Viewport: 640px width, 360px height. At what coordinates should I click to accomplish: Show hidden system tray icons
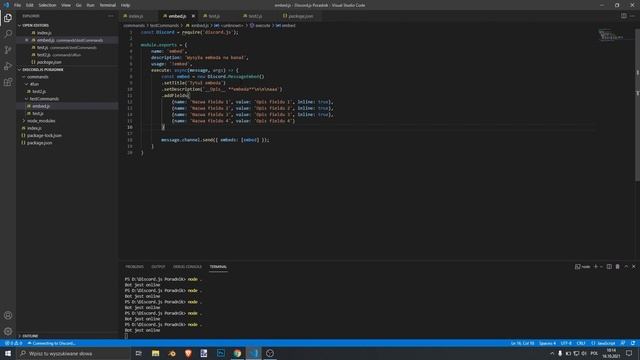pyautogui.click(x=552, y=353)
